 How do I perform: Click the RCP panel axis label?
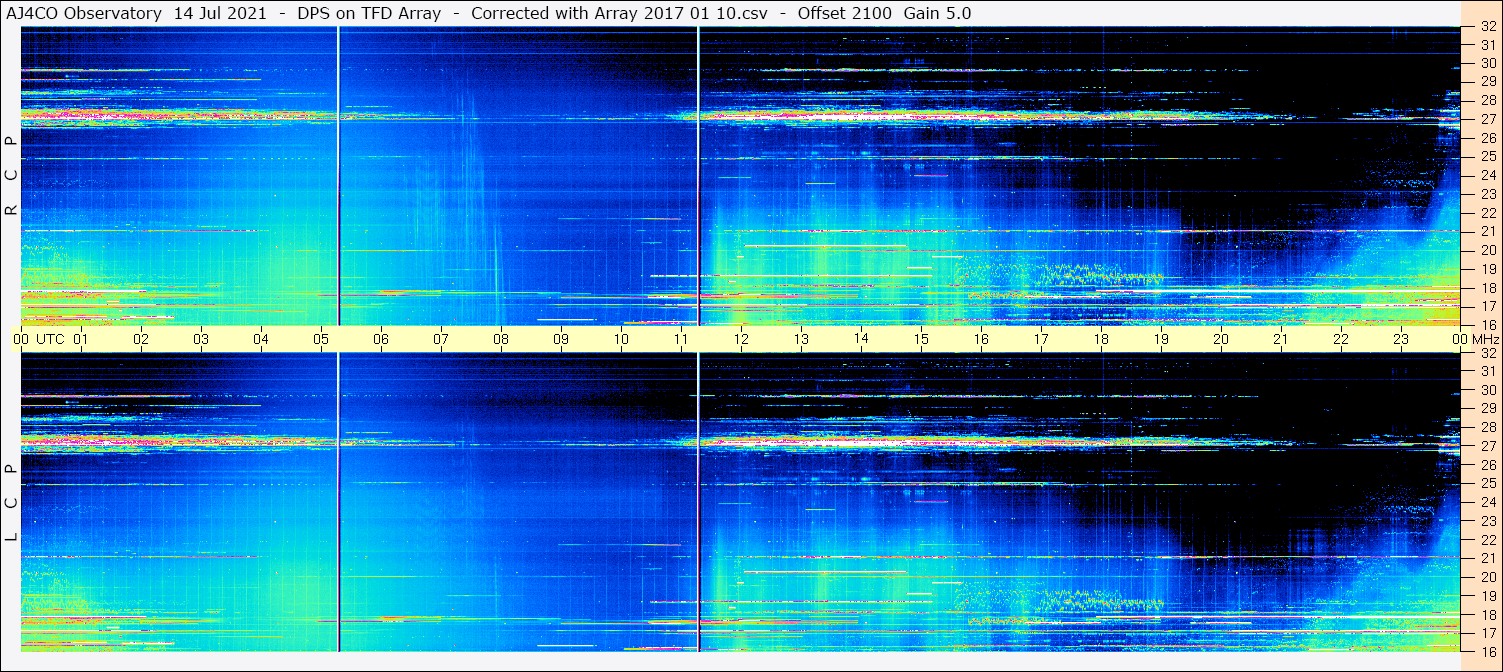[11, 175]
